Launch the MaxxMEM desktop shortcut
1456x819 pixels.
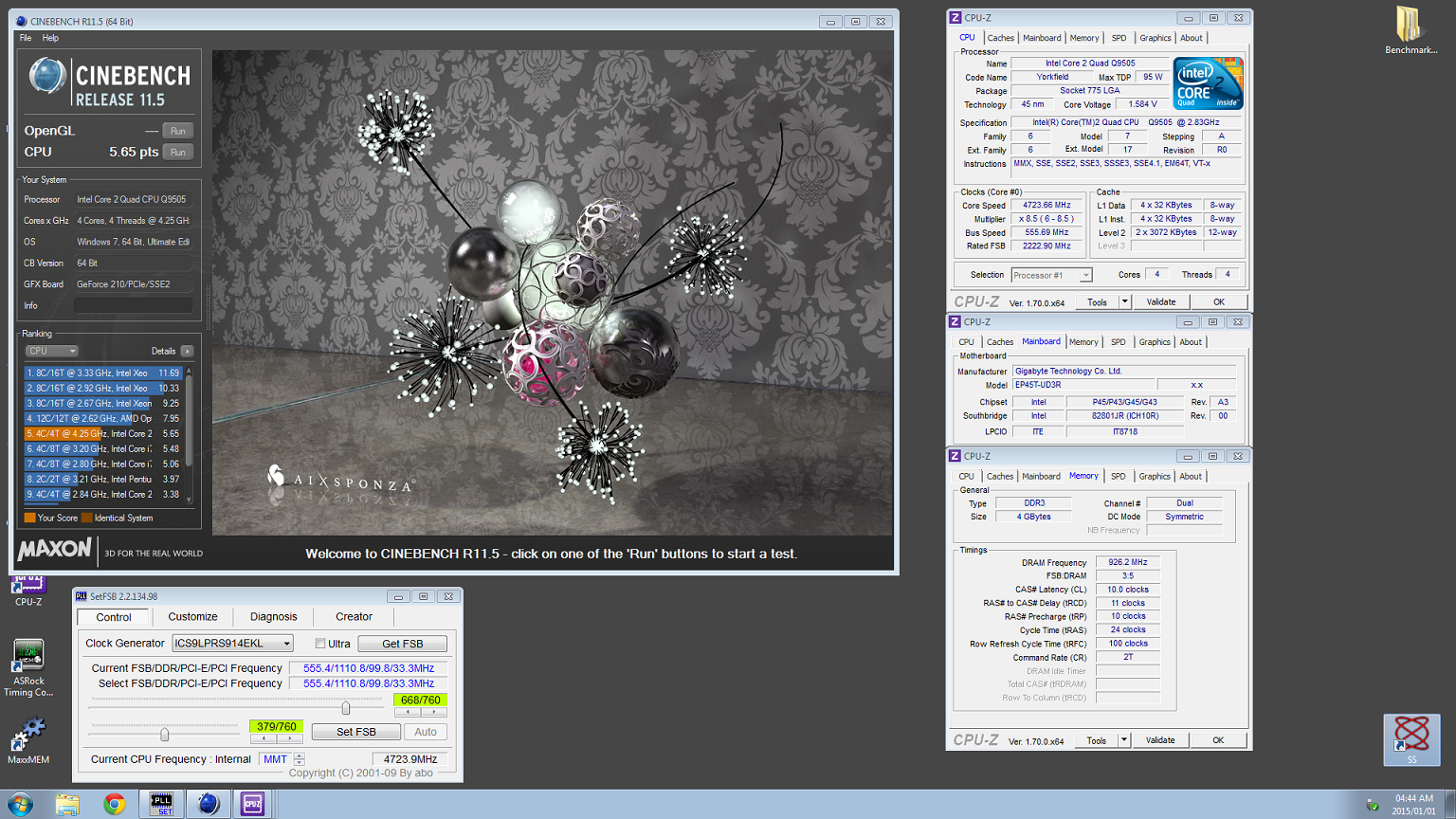[x=28, y=740]
